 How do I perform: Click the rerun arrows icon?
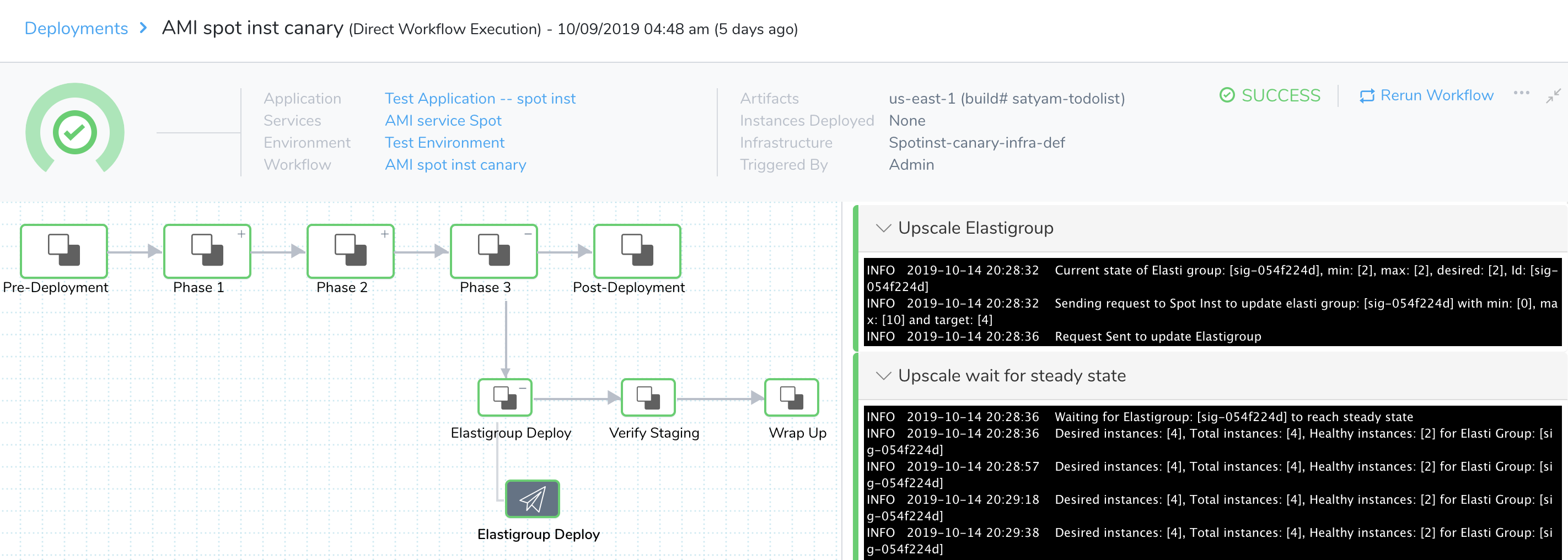point(1367,95)
